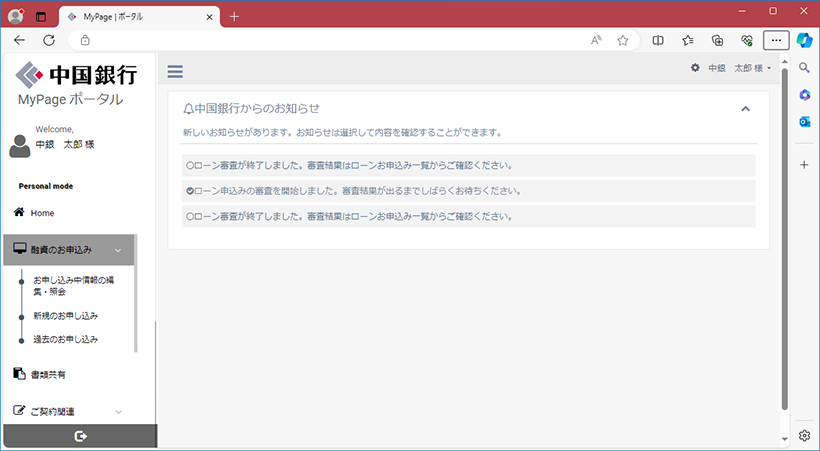The width and height of the screenshot is (820, 451).
Task: Collapse the 融資のお申込み menu
Action: pos(118,250)
